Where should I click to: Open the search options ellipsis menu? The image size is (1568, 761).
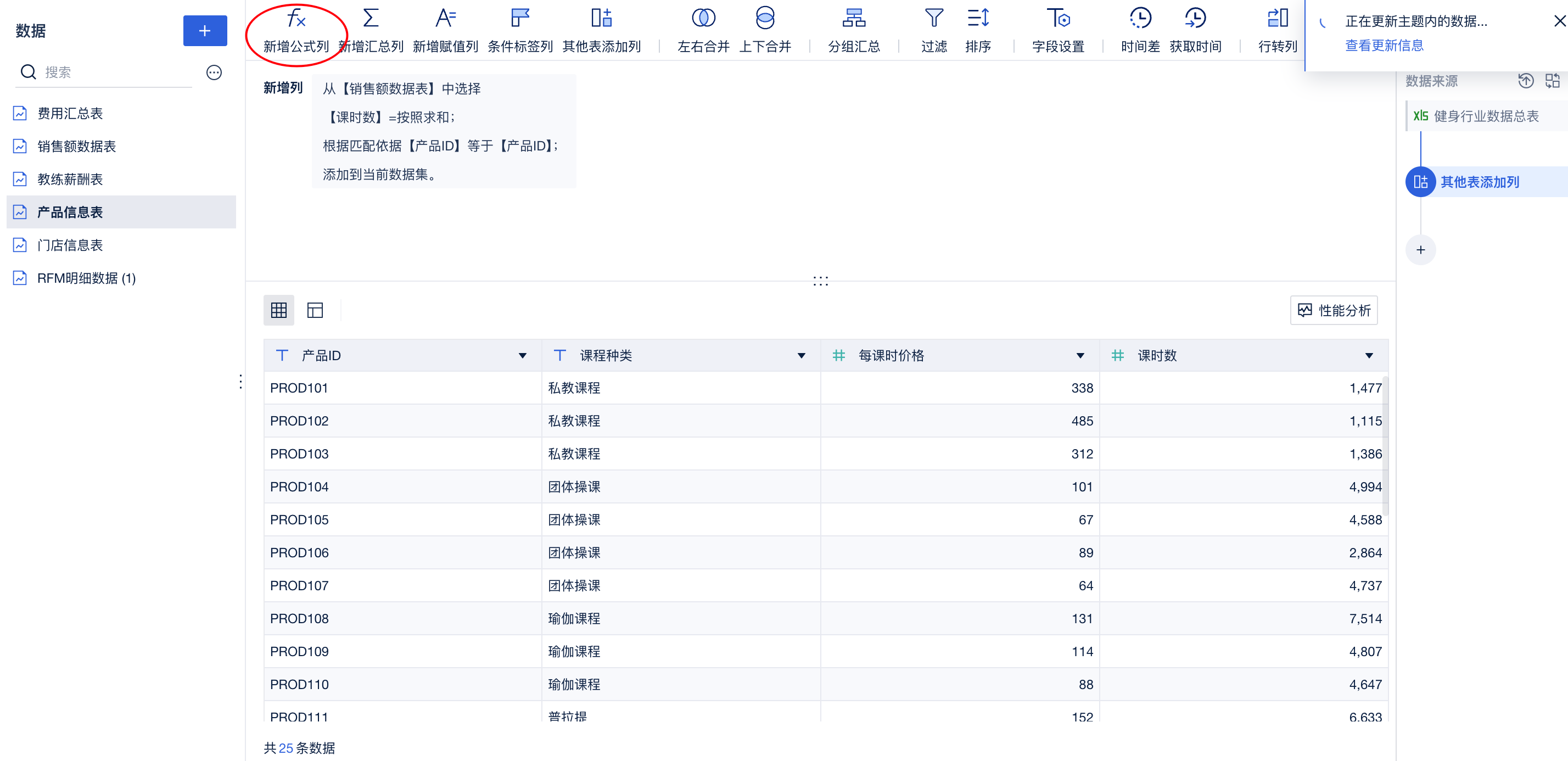coord(214,72)
